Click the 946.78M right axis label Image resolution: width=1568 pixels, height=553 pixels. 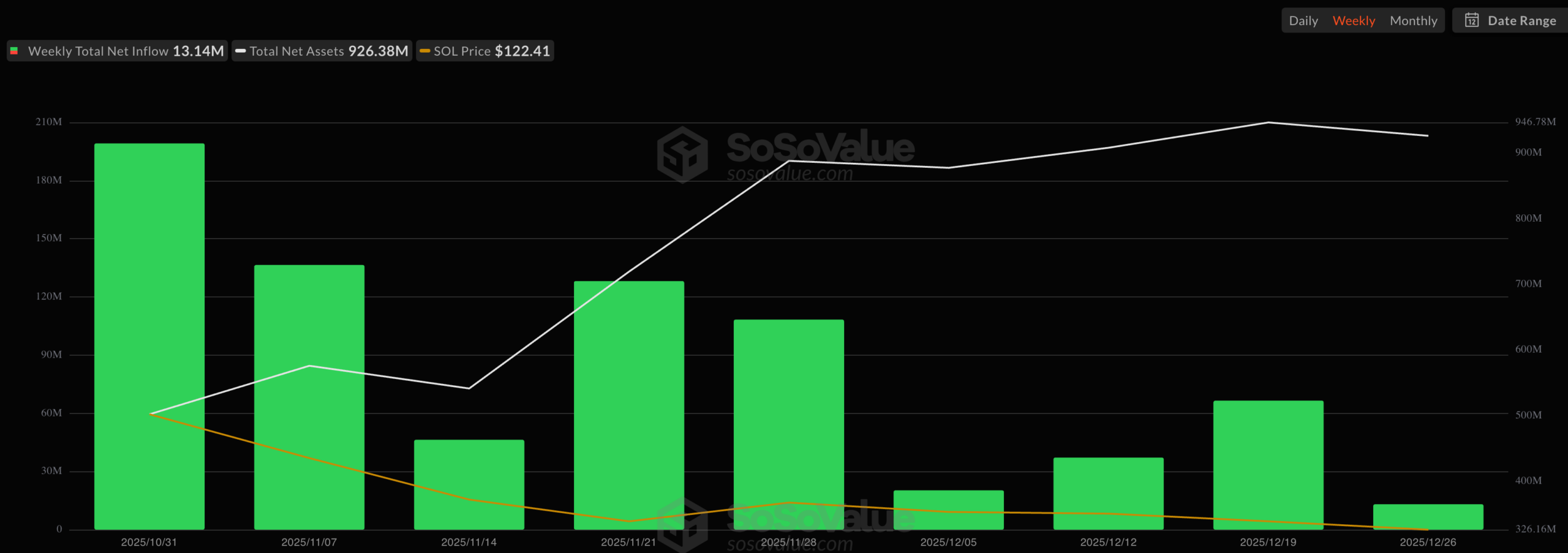click(1536, 122)
